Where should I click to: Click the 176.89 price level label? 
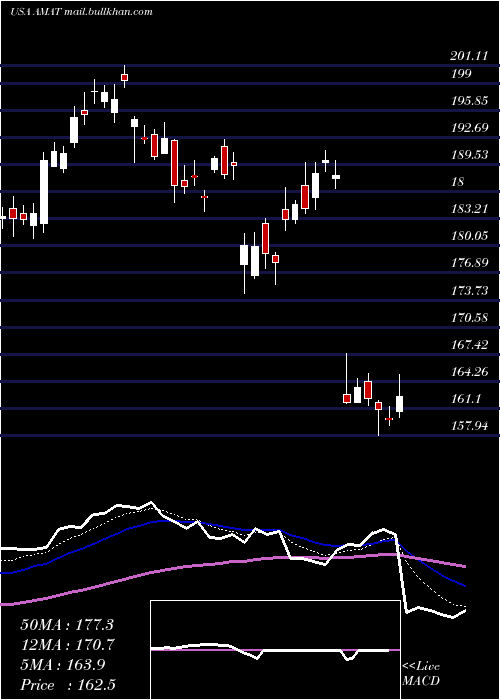(469, 262)
